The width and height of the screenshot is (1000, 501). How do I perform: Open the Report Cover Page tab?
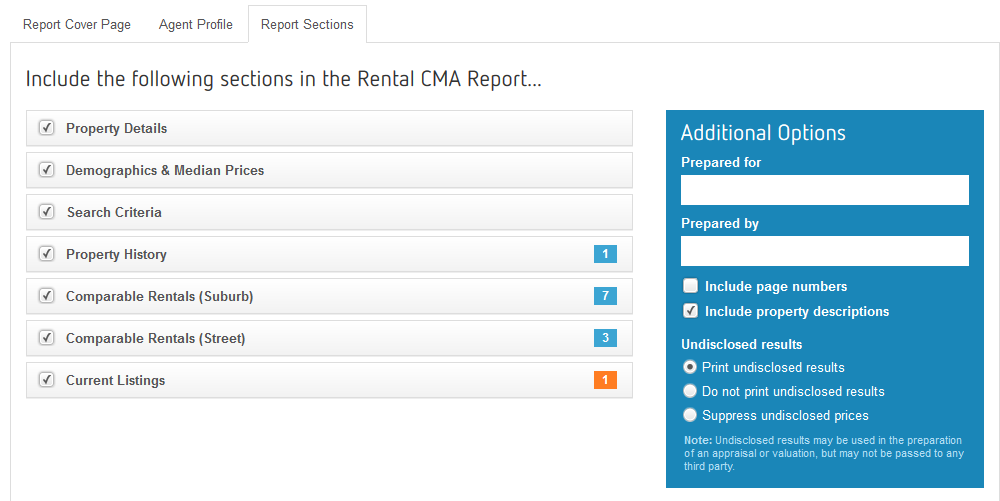coord(77,24)
